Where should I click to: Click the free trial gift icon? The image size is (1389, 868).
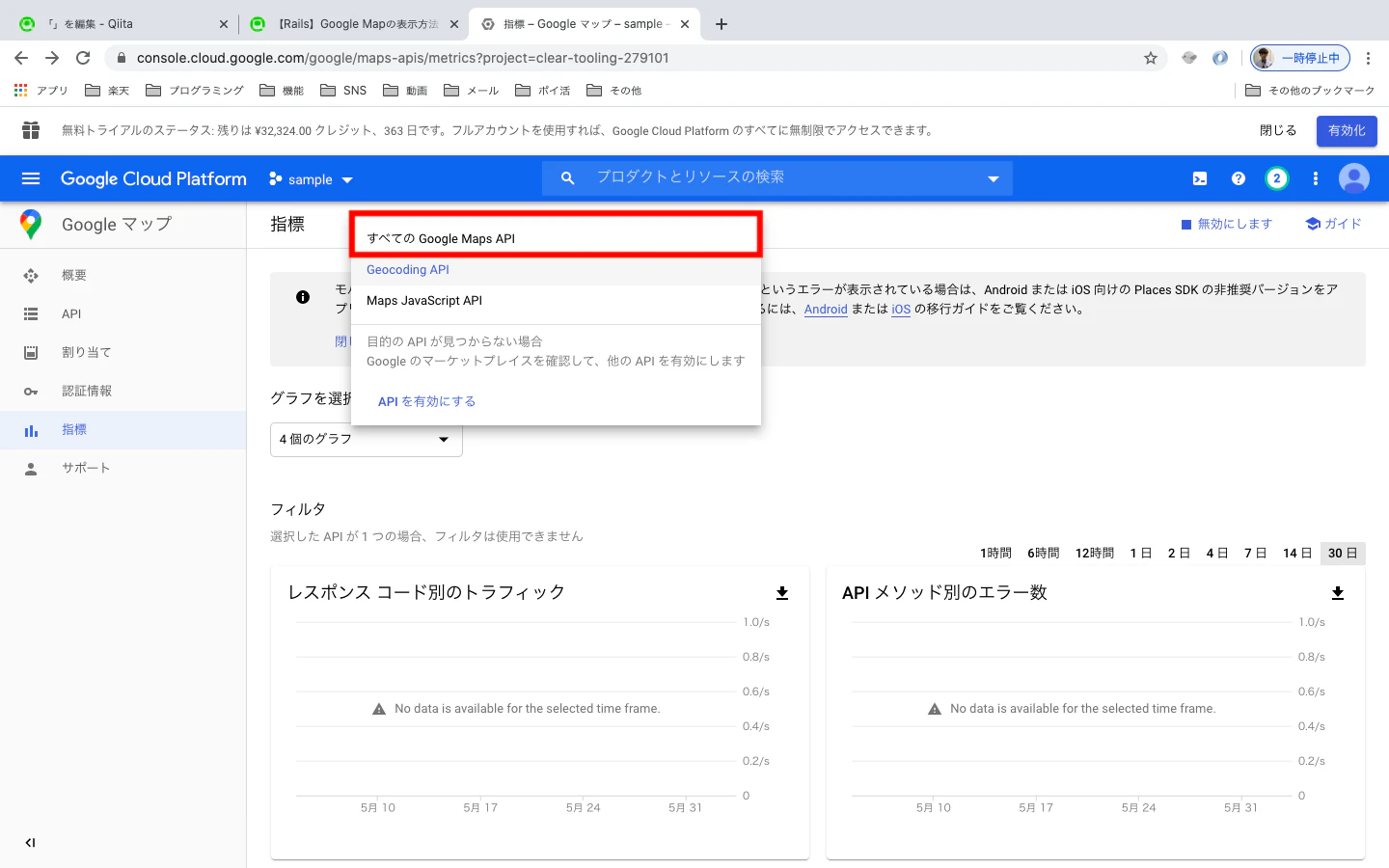point(31,130)
